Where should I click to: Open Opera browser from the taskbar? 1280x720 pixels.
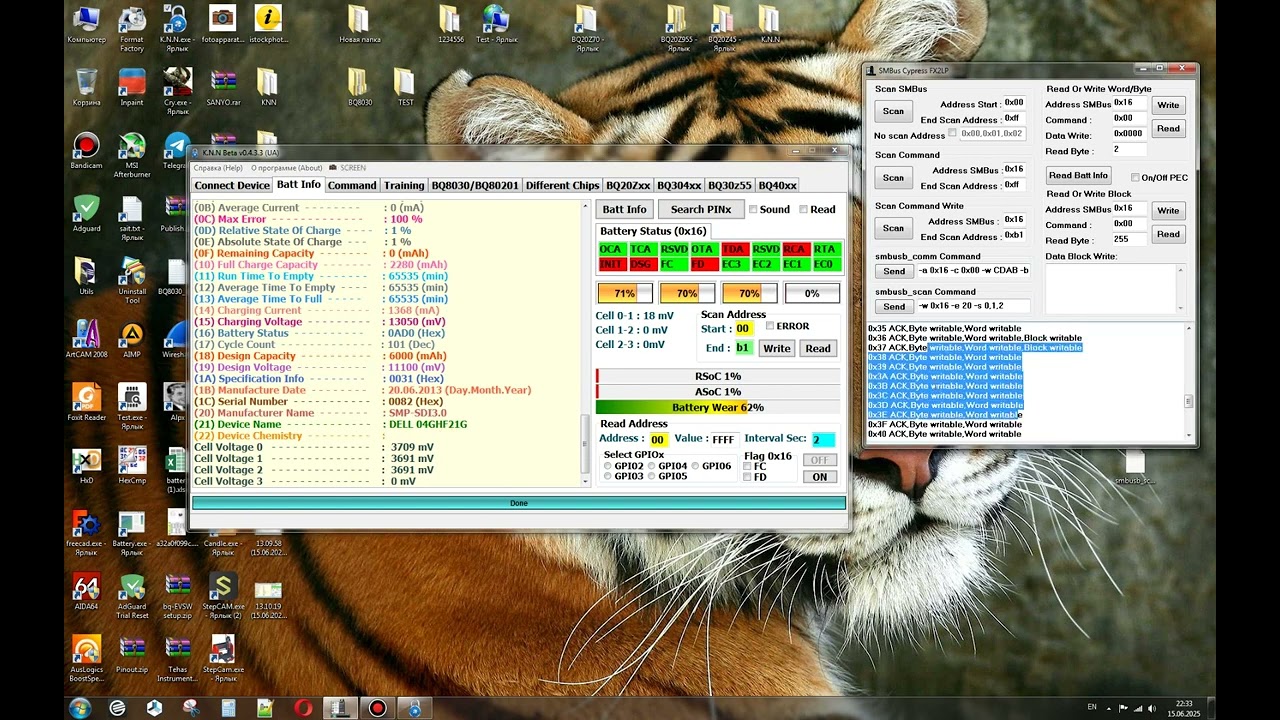[303, 708]
